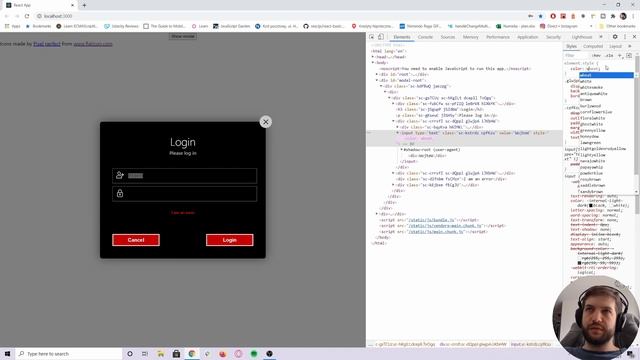Open Chrome from the taskbar

click(x=191, y=353)
